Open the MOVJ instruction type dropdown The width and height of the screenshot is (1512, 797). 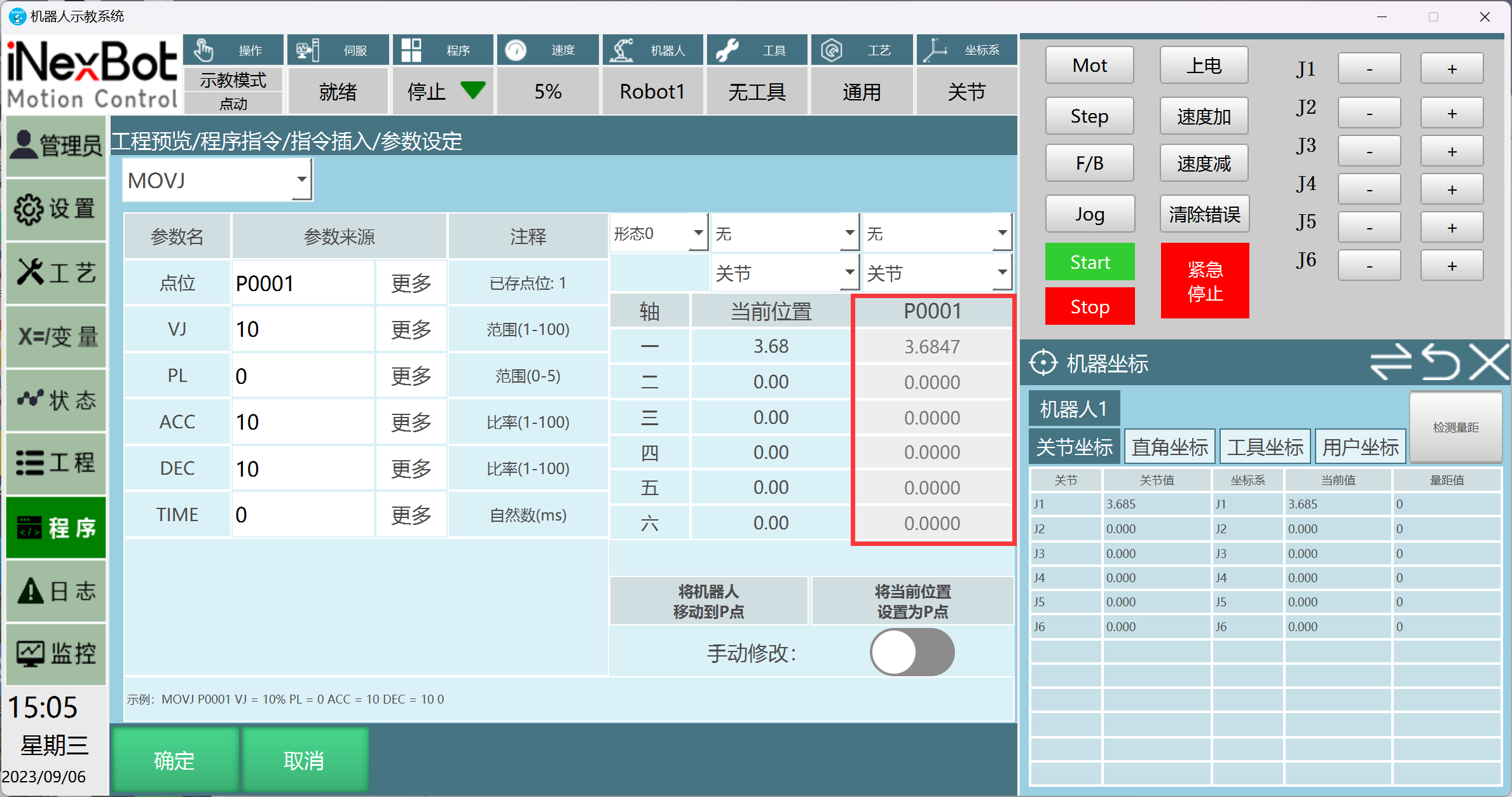click(301, 181)
